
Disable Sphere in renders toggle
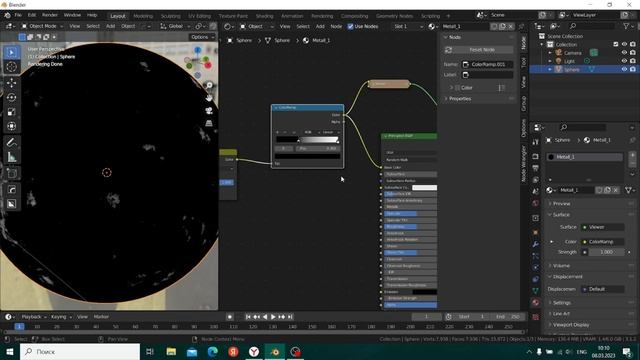(x=633, y=69)
